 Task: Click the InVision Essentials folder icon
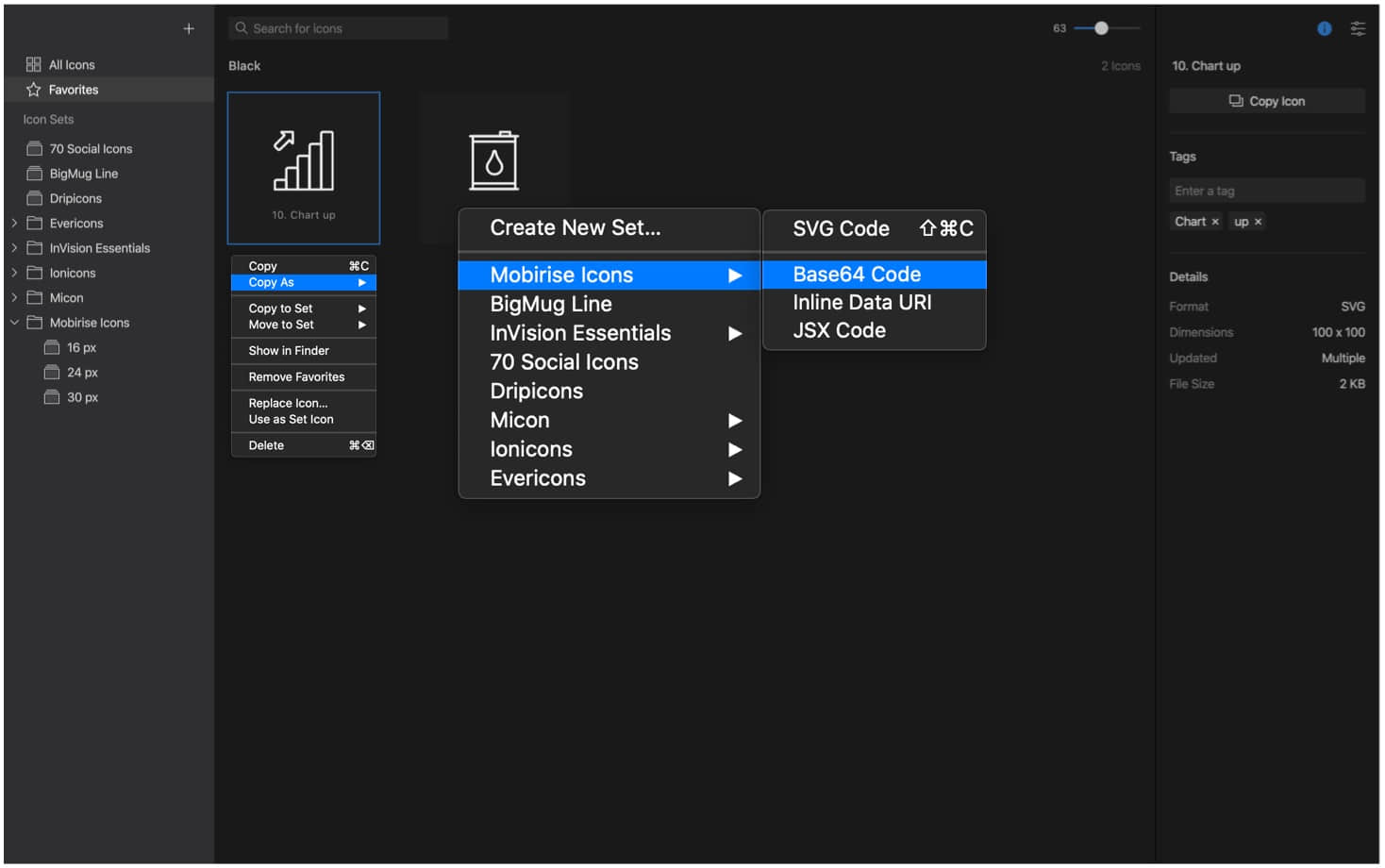coord(35,248)
